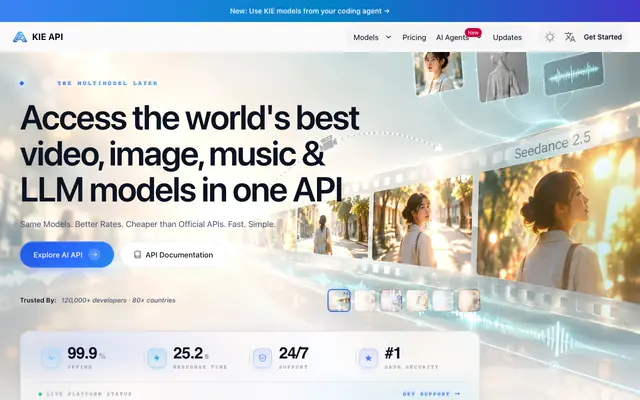Image resolution: width=640 pixels, height=400 pixels.
Task: Click the audio waveform card in hero
Action: [574, 74]
